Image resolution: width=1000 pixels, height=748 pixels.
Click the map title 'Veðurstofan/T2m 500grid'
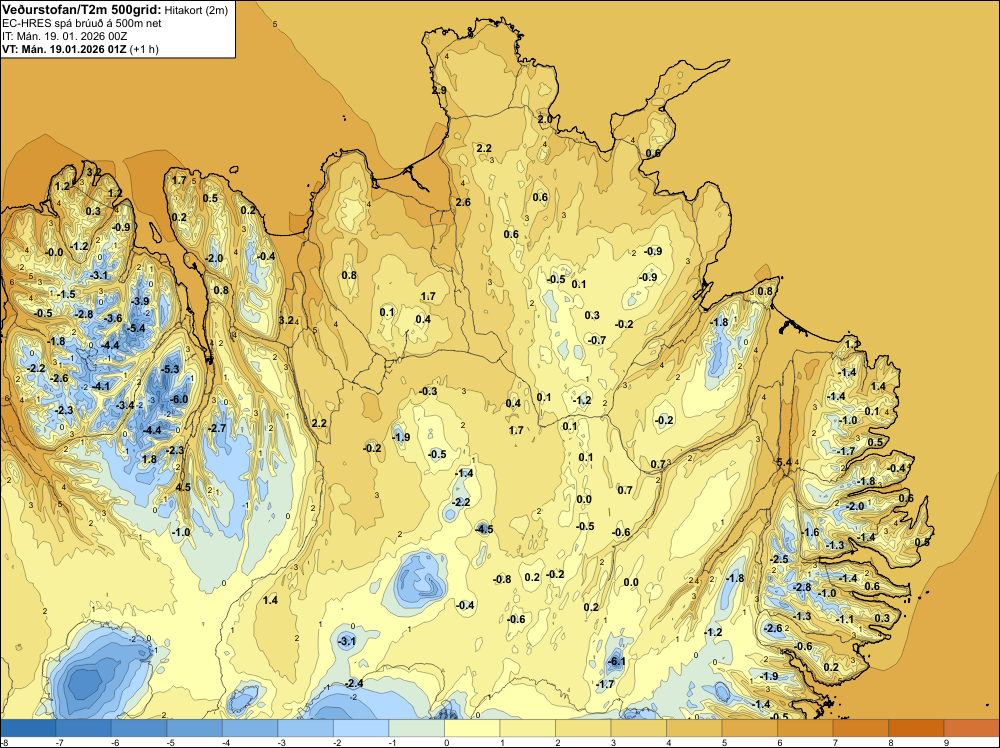(x=82, y=10)
